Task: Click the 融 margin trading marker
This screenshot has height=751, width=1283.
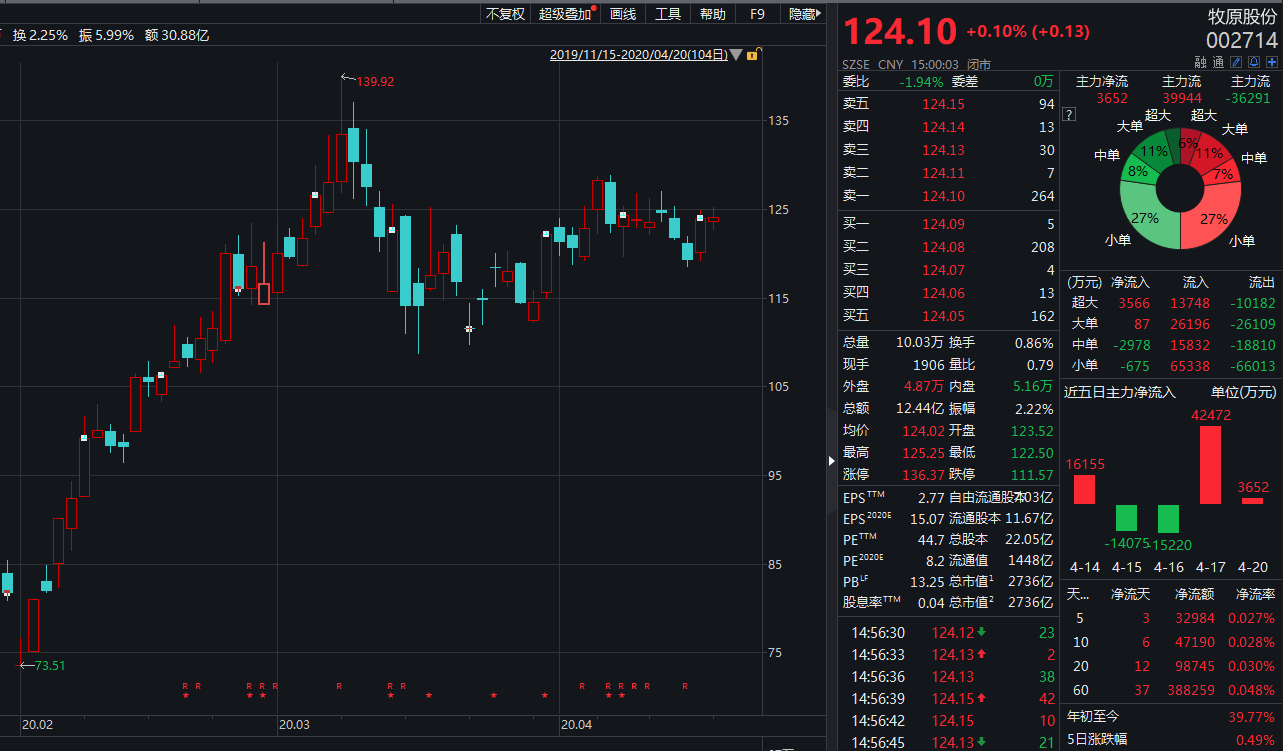Action: click(x=1201, y=62)
